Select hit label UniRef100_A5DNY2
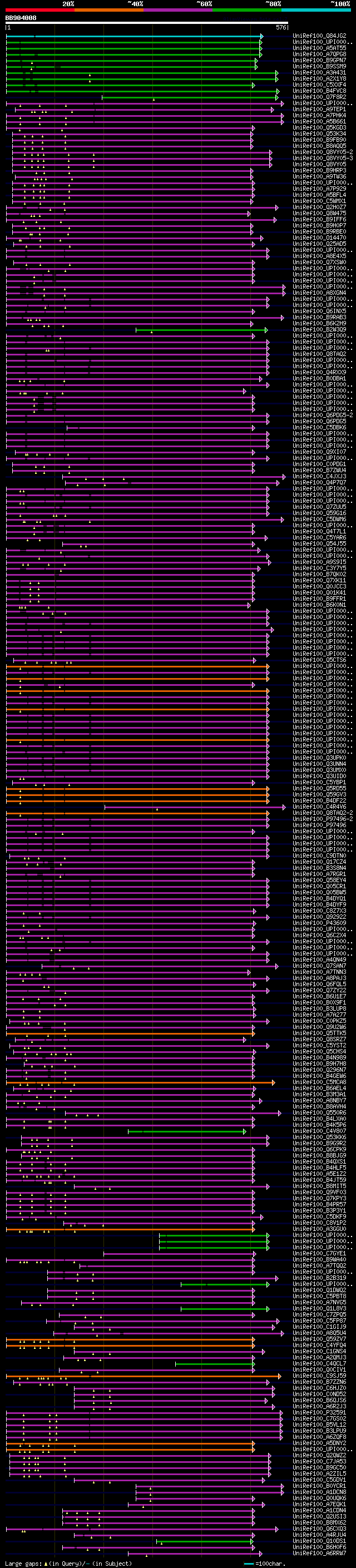356x1568 pixels. tap(319, 1443)
